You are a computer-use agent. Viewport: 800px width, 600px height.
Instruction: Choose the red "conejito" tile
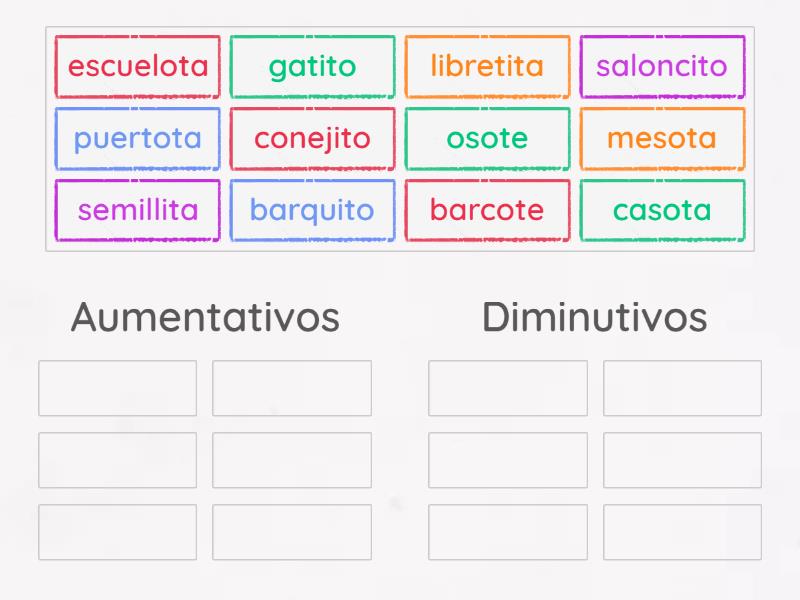312,138
